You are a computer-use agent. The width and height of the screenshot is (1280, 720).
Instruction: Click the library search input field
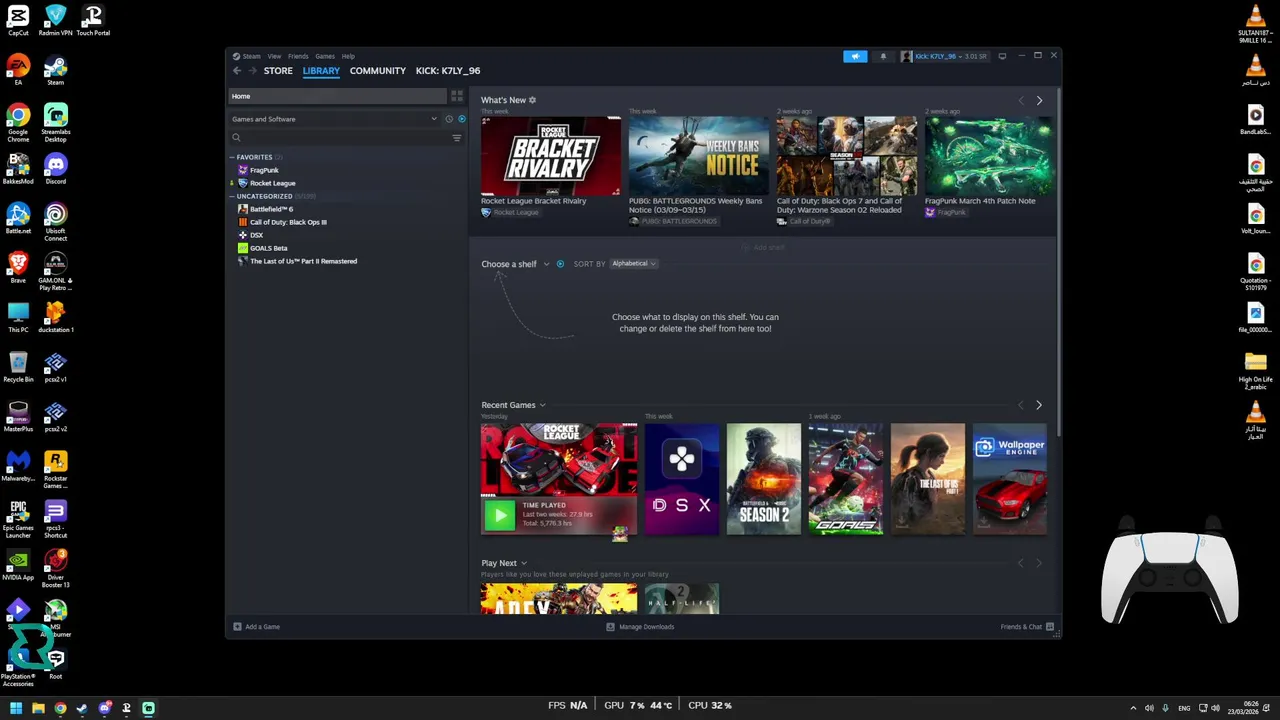pos(345,138)
